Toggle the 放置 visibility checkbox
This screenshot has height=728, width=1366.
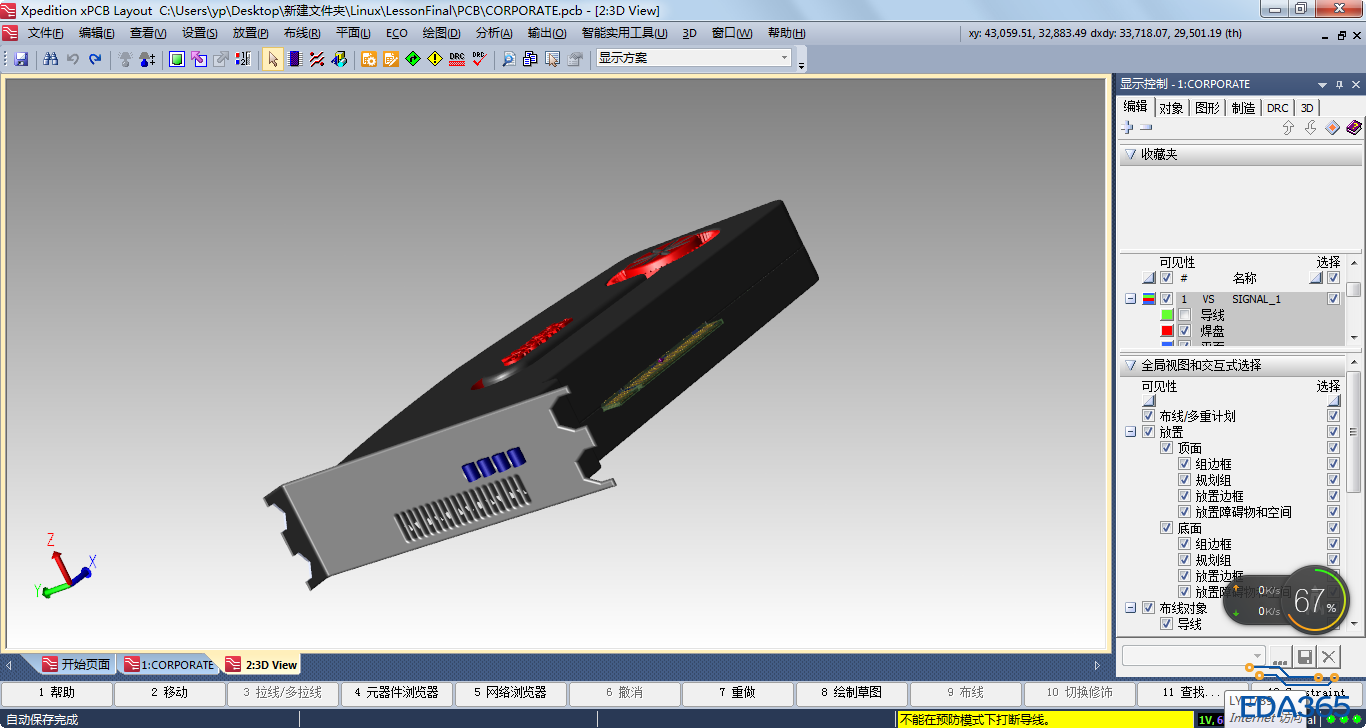pyautogui.click(x=1149, y=432)
